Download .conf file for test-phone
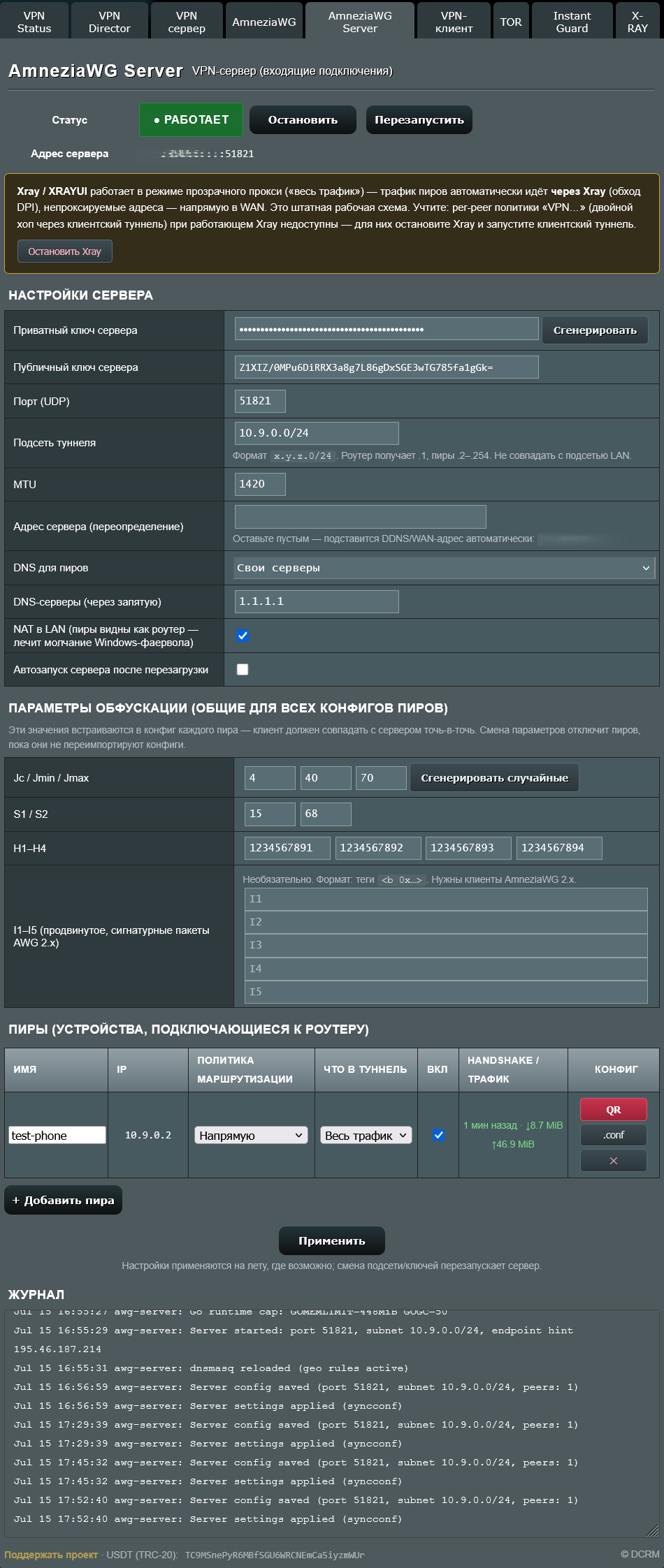This screenshot has width=664, height=1568. pyautogui.click(x=613, y=1134)
